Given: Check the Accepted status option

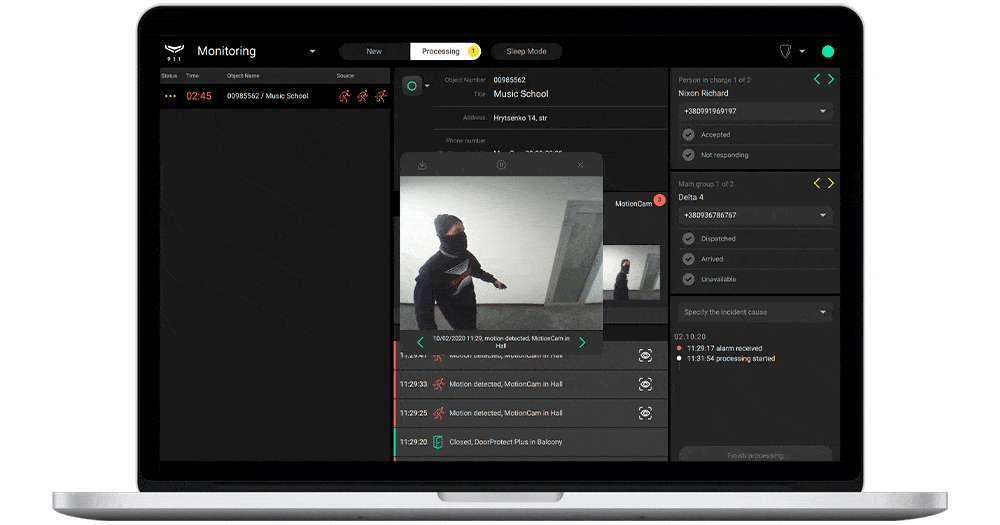Looking at the screenshot, I should pos(689,135).
